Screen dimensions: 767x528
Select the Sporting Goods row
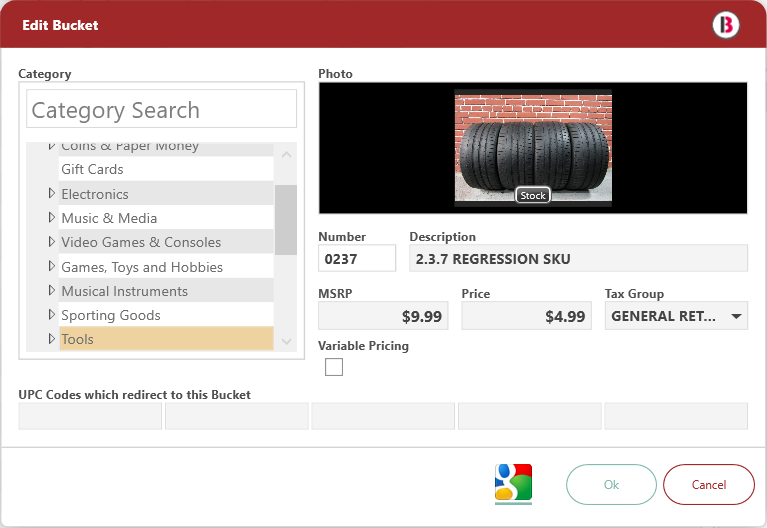(x=166, y=314)
